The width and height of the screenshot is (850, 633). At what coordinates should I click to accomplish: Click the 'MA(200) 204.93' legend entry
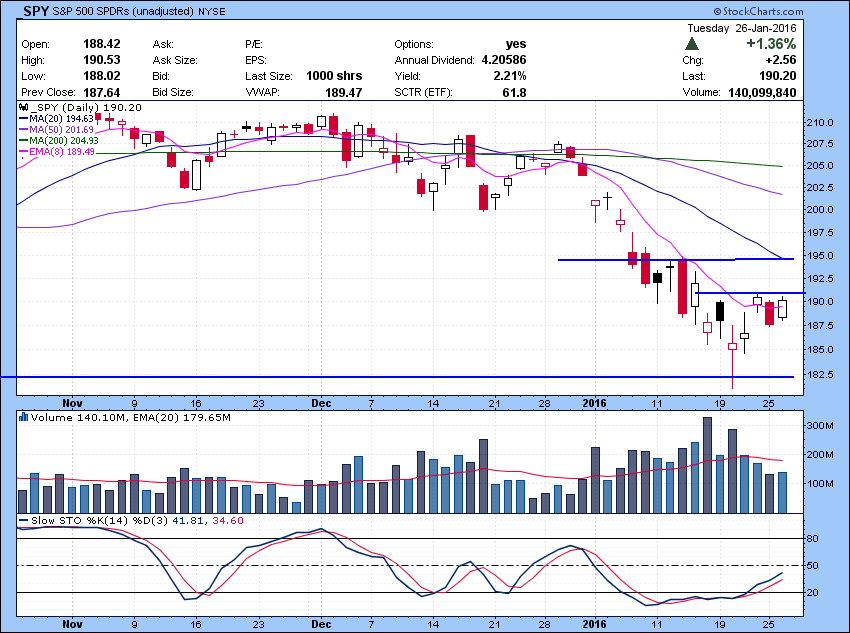64,141
